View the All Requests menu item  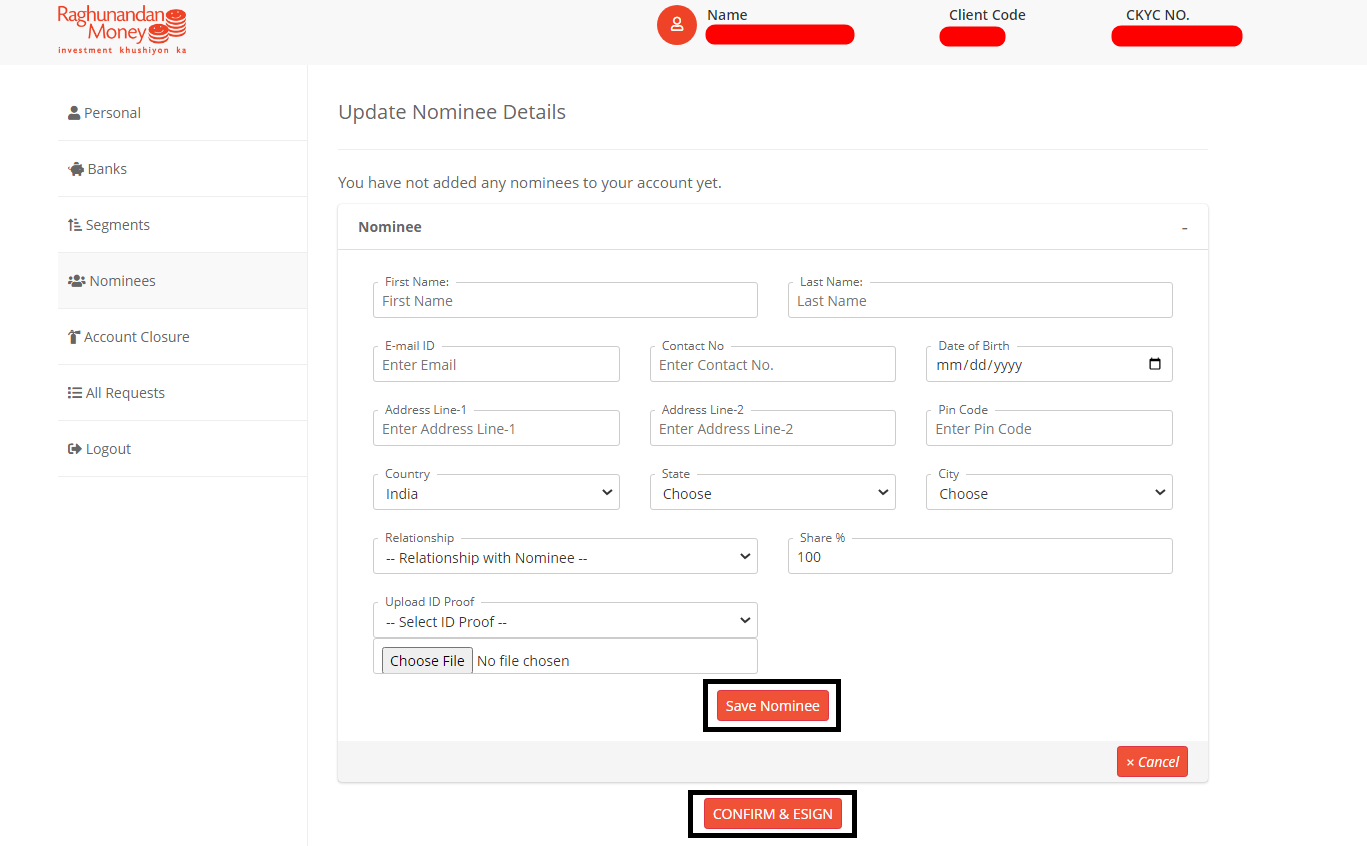coord(182,393)
